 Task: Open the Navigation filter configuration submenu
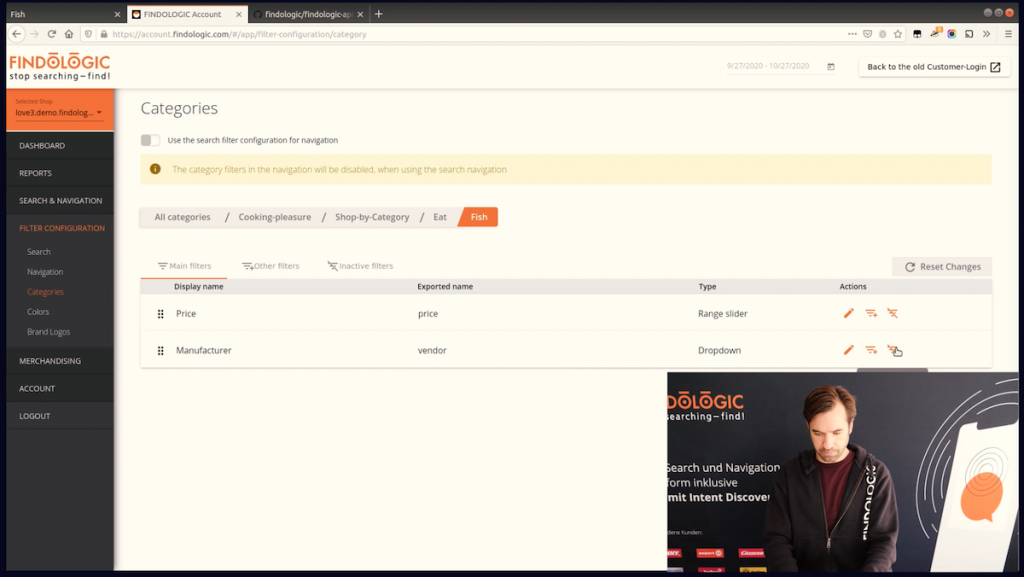pos(45,272)
